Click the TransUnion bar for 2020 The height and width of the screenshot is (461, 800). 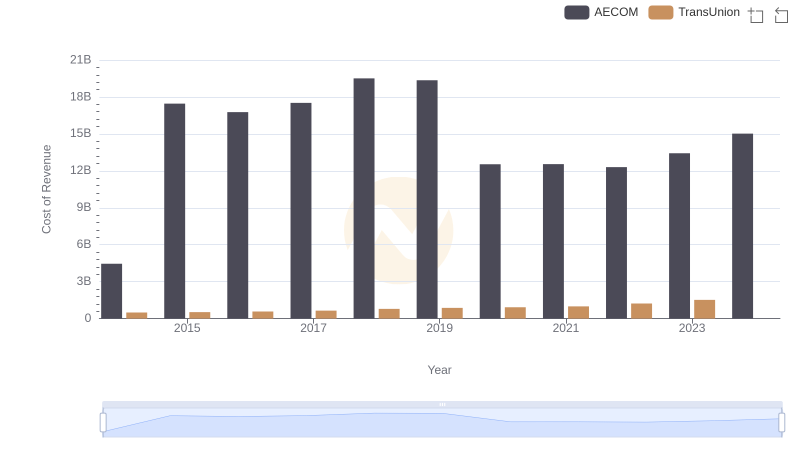coord(515,313)
